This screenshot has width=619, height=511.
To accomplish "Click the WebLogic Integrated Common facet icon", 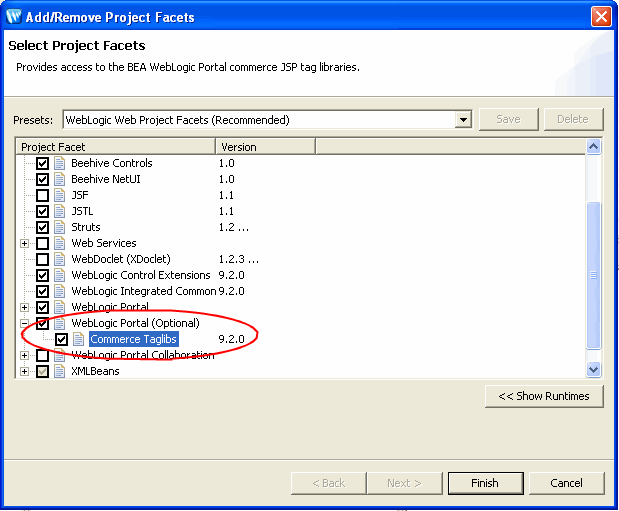I will [60, 291].
